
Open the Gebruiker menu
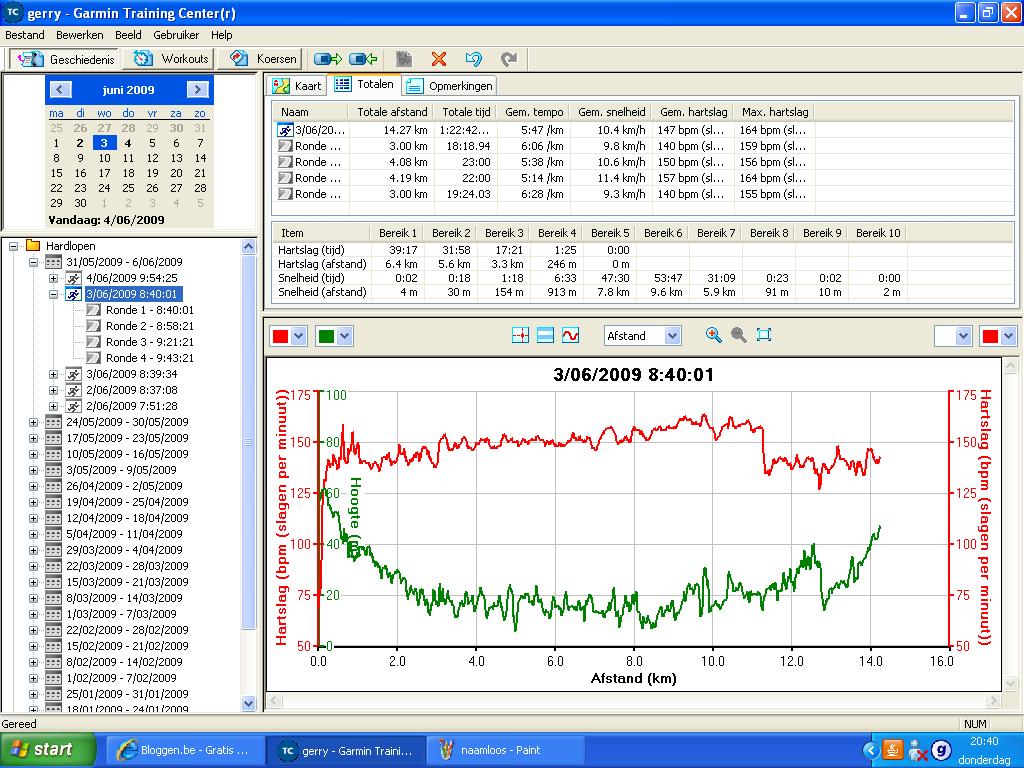click(176, 35)
